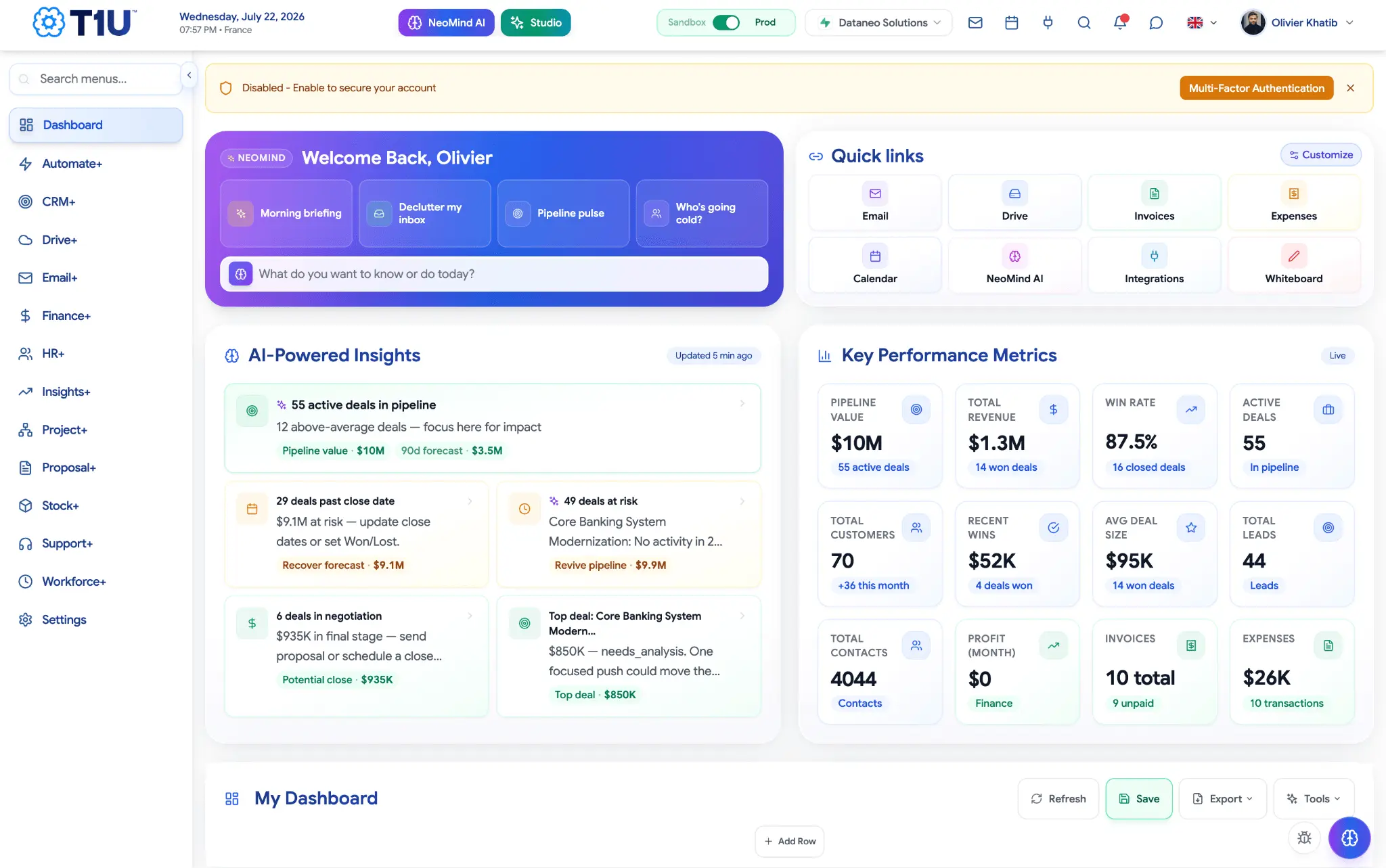This screenshot has width=1386, height=868.
Task: Open the Olivier Khatib user menu
Action: pyautogui.click(x=1297, y=22)
